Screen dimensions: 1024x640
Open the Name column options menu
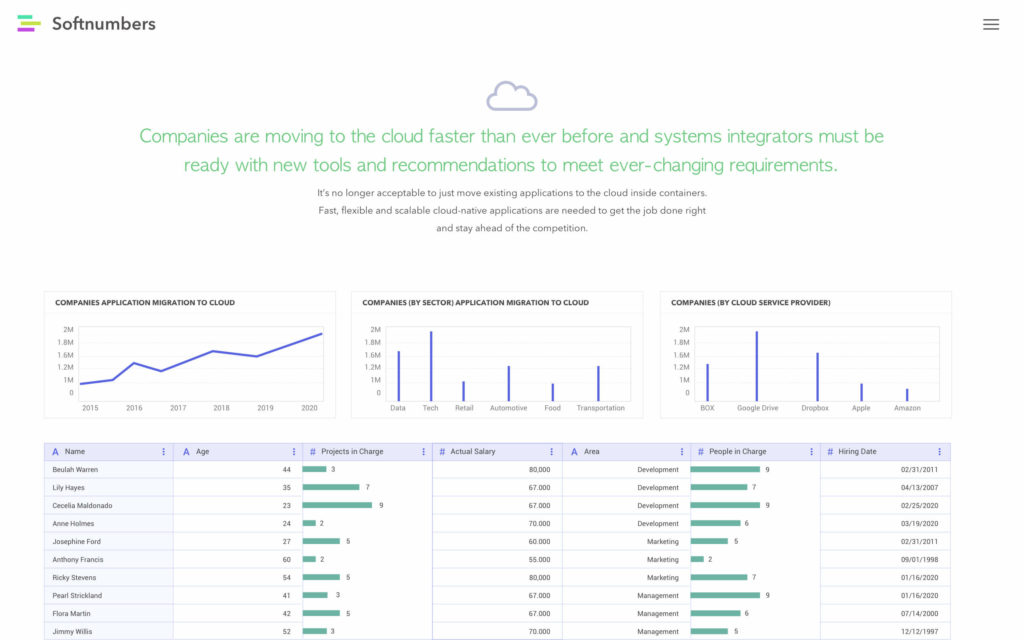tap(164, 452)
